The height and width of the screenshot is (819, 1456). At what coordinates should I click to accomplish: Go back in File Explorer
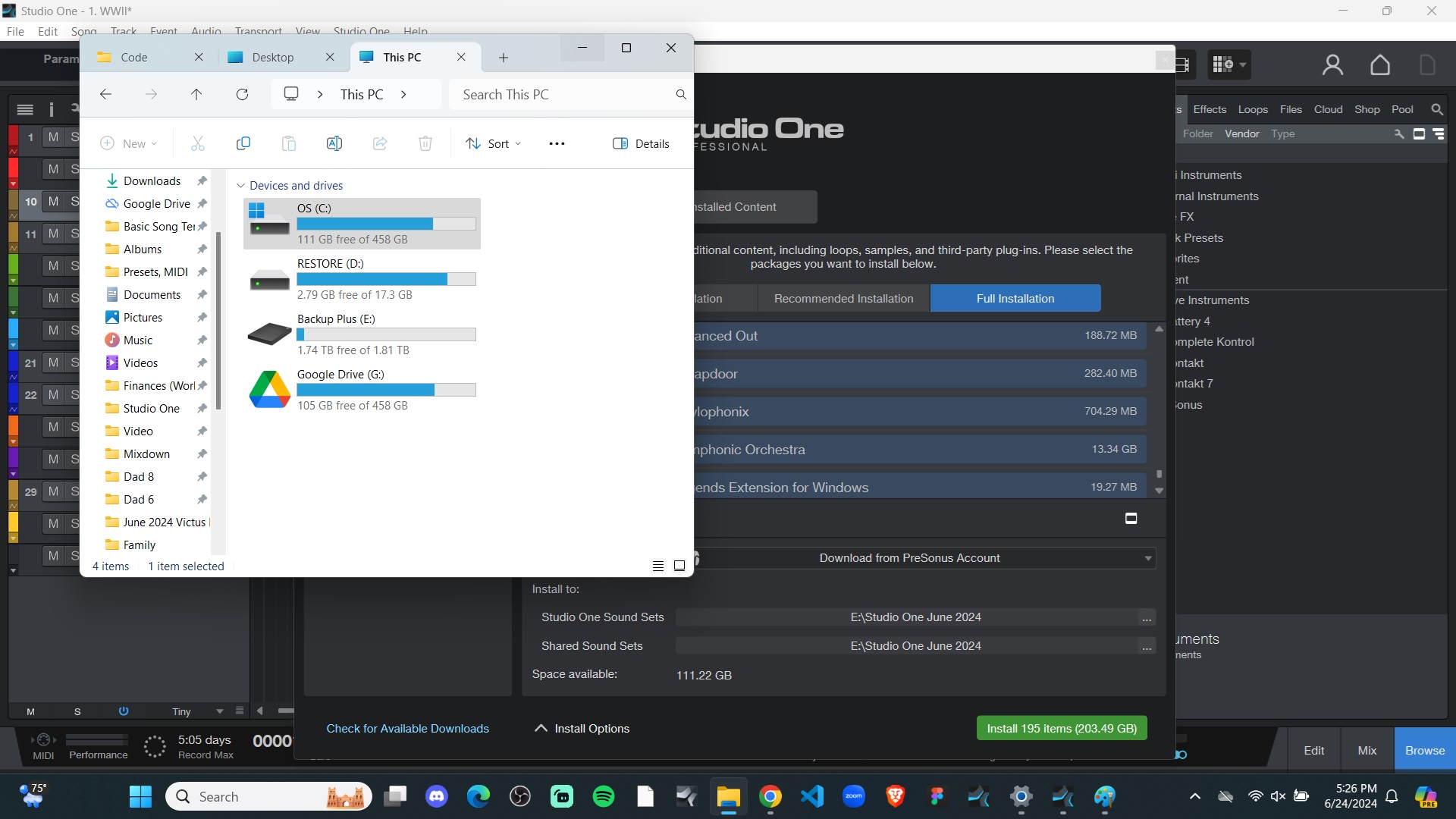(x=105, y=94)
